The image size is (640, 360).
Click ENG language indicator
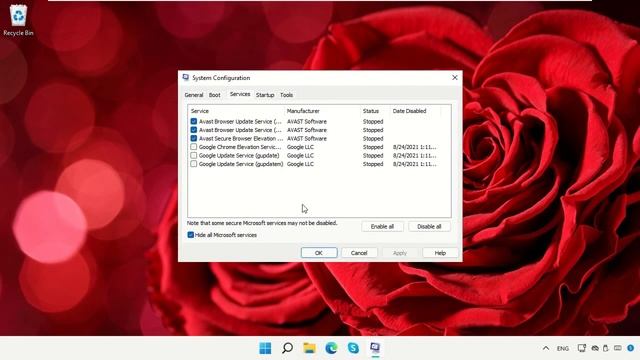563,348
